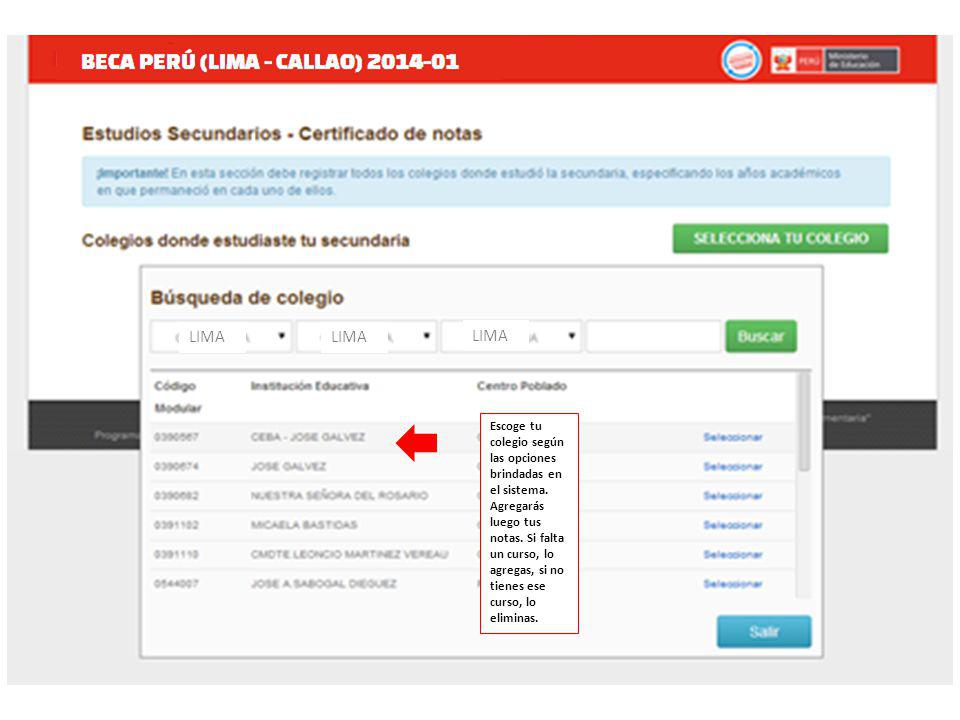Click the school name search field
This screenshot has height=720, width=960.
[x=653, y=336]
